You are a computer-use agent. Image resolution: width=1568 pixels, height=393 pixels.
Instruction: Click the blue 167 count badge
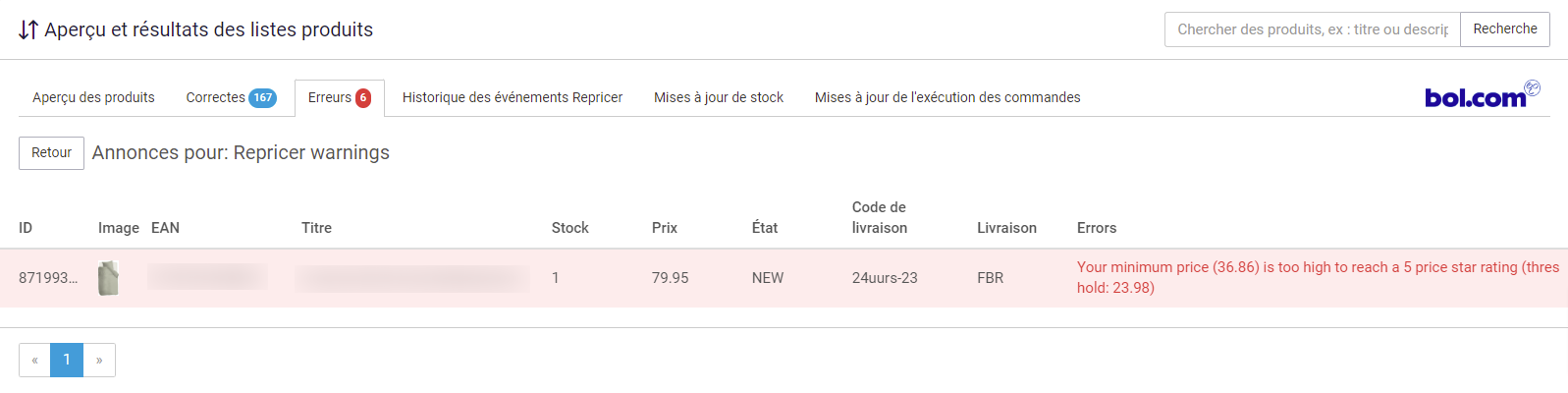coord(263,98)
